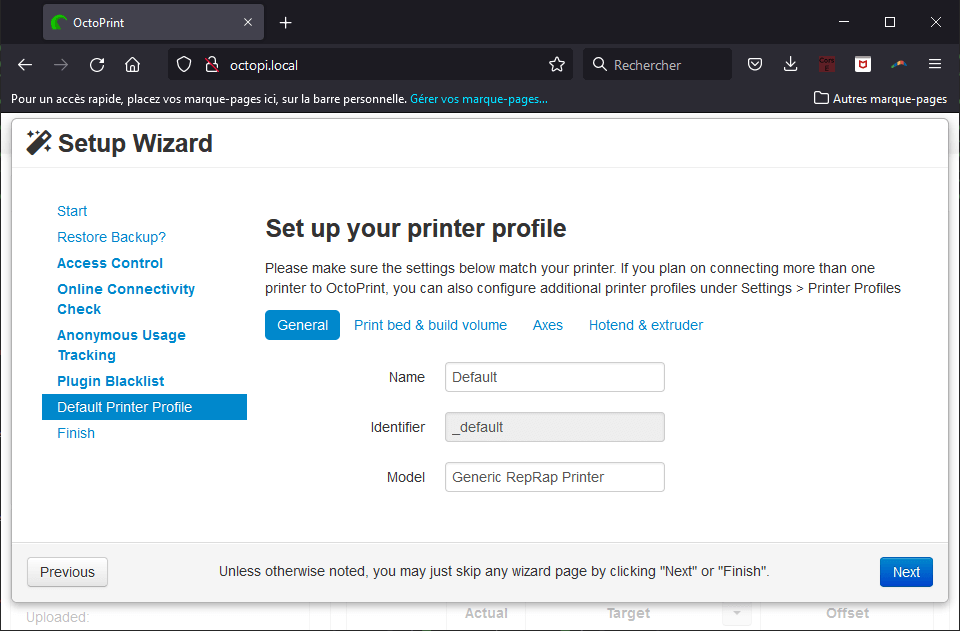Go to the Start wizard step
The width and height of the screenshot is (960, 631).
point(72,211)
